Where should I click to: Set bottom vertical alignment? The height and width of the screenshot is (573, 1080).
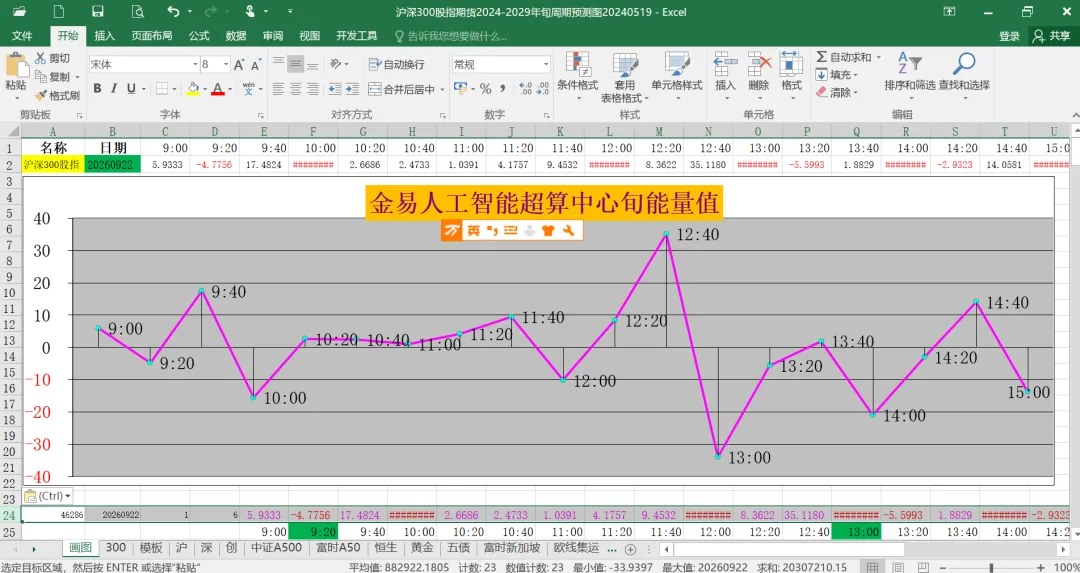(312, 65)
